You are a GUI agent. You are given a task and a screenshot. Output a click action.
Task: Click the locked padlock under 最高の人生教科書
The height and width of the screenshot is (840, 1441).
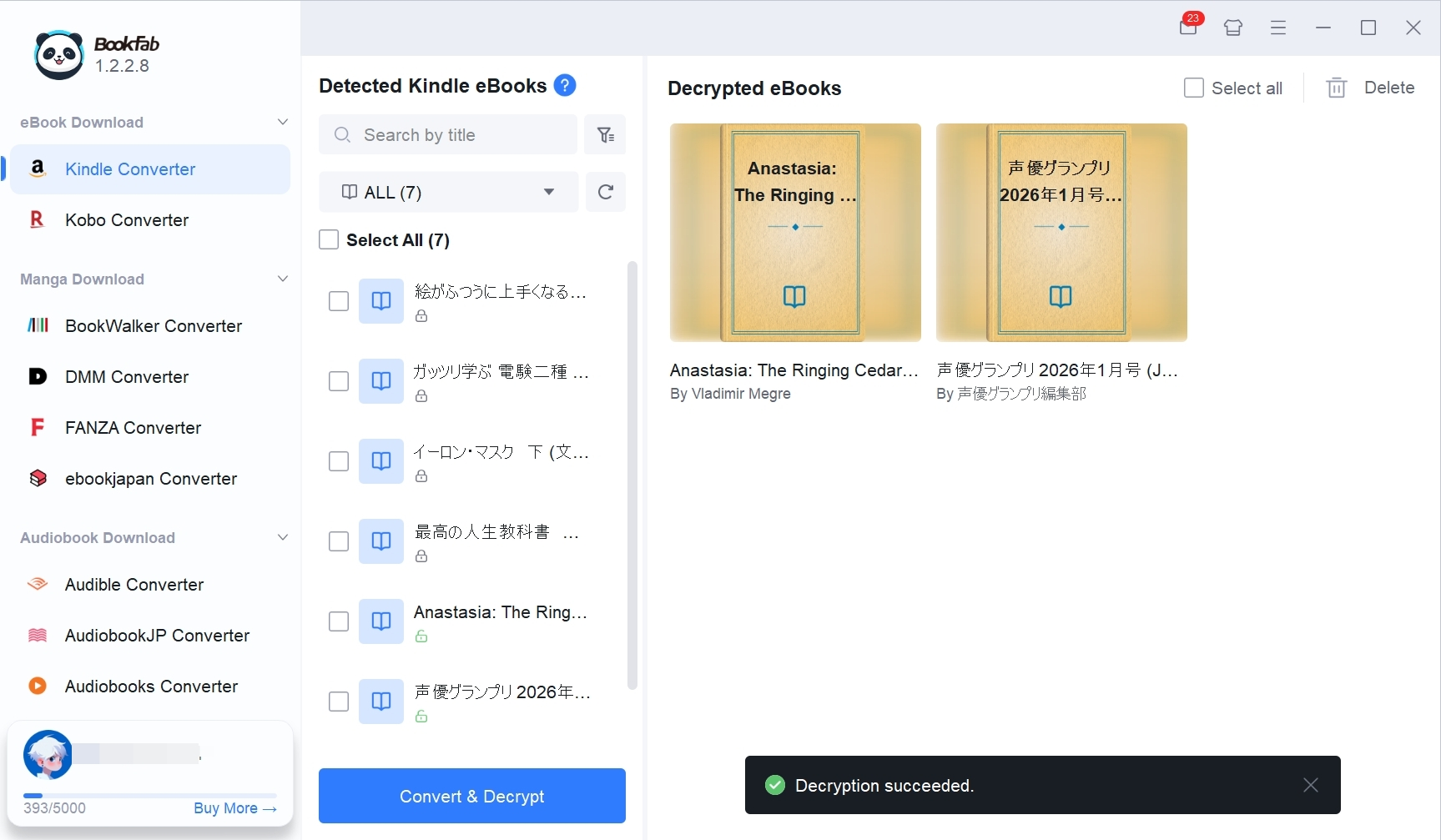pos(421,556)
